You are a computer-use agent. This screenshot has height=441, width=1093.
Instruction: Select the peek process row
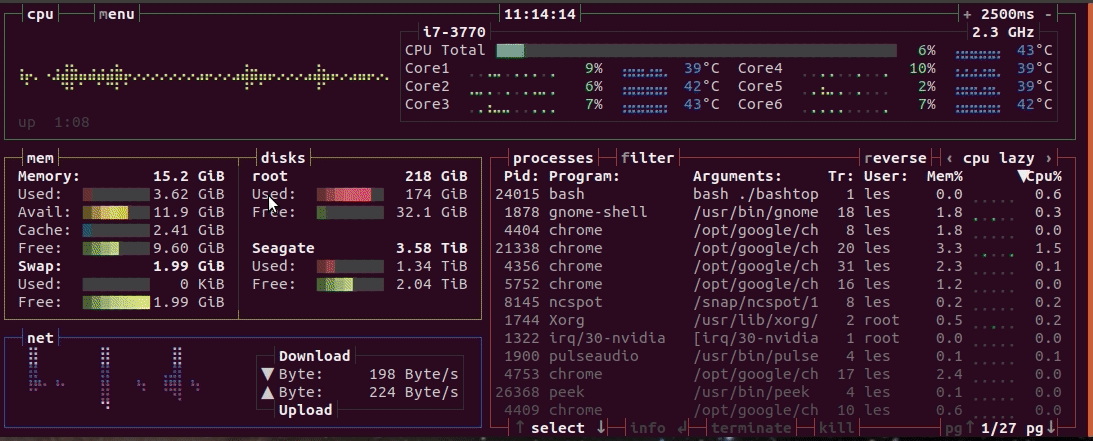pyautogui.click(x=778, y=392)
